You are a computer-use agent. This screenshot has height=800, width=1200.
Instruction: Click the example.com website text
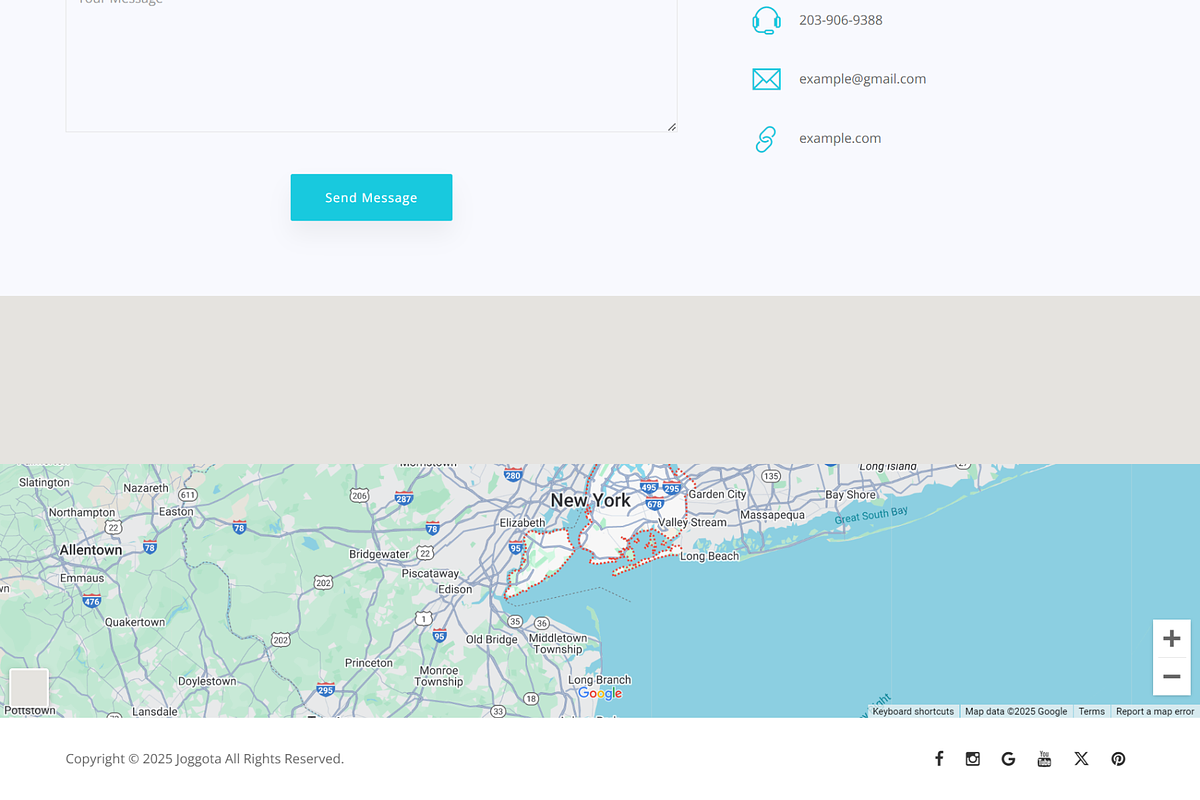click(840, 138)
